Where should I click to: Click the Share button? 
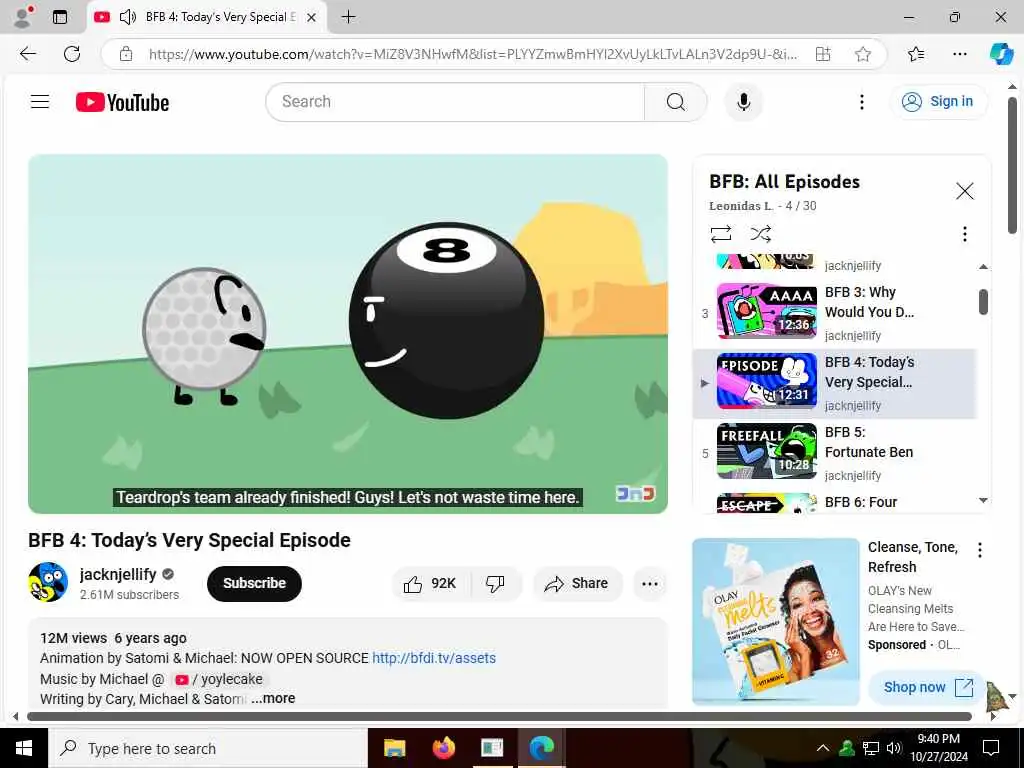point(577,583)
